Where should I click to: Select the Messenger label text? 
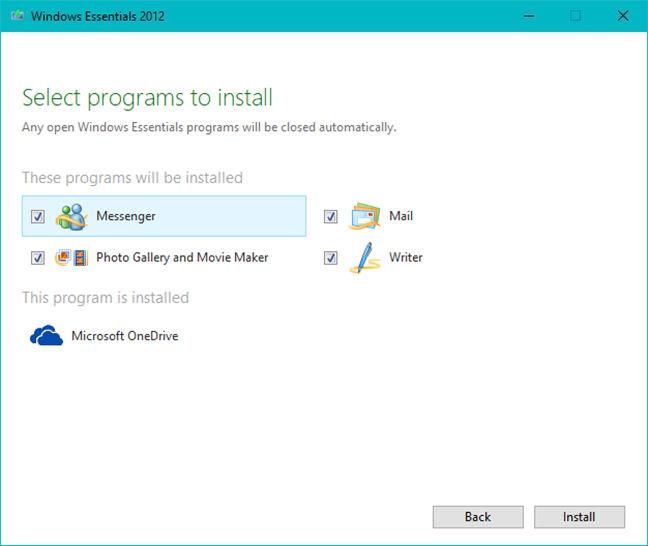[126, 216]
